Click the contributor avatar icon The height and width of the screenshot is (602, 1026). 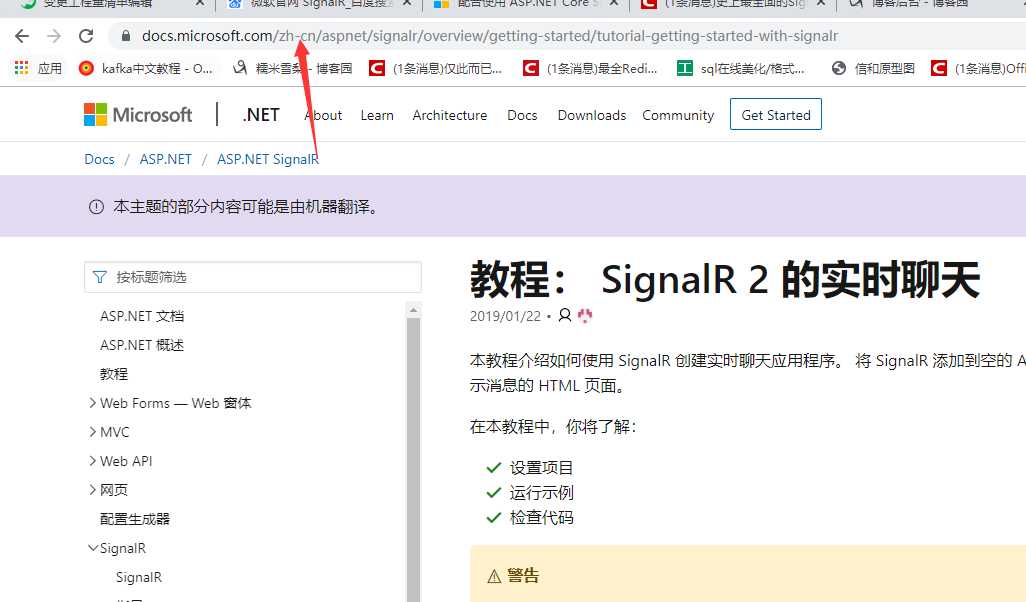pyautogui.click(x=584, y=316)
